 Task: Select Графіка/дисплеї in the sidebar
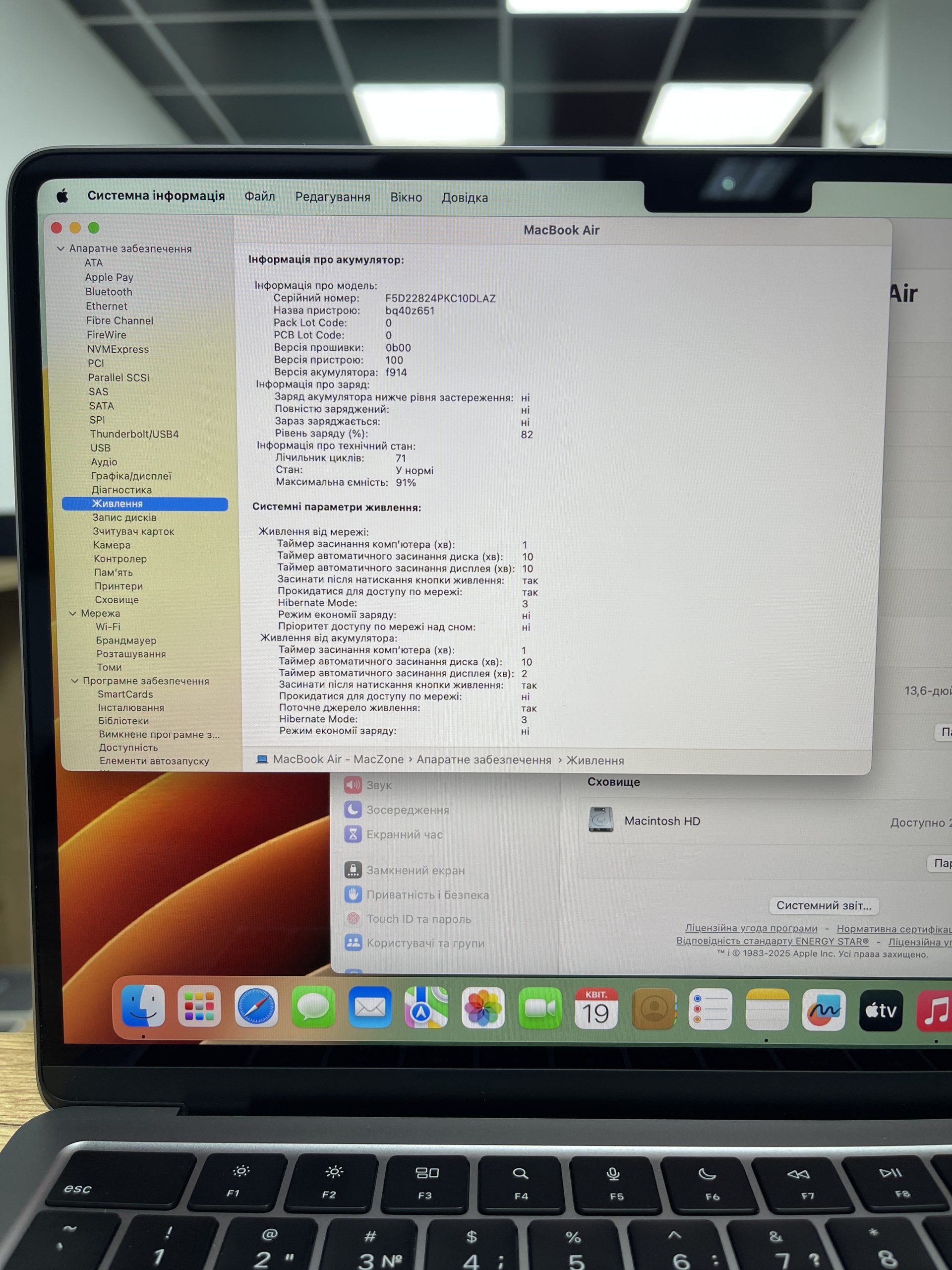pos(131,476)
